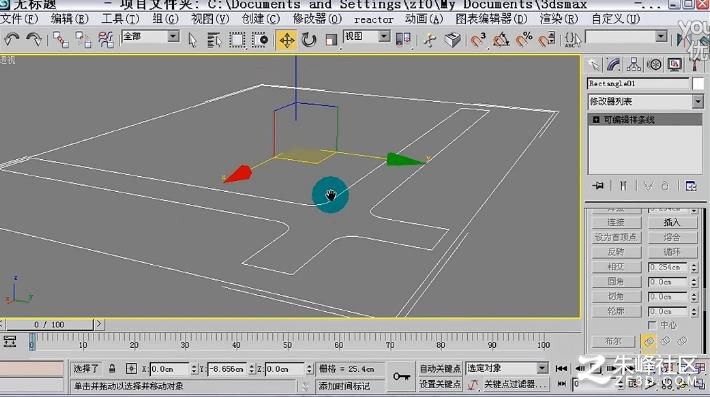Click the 插入 button

[672, 222]
